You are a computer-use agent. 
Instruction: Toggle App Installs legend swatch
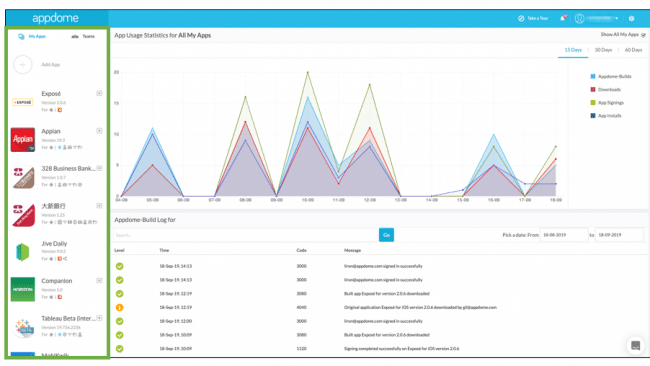593,116
